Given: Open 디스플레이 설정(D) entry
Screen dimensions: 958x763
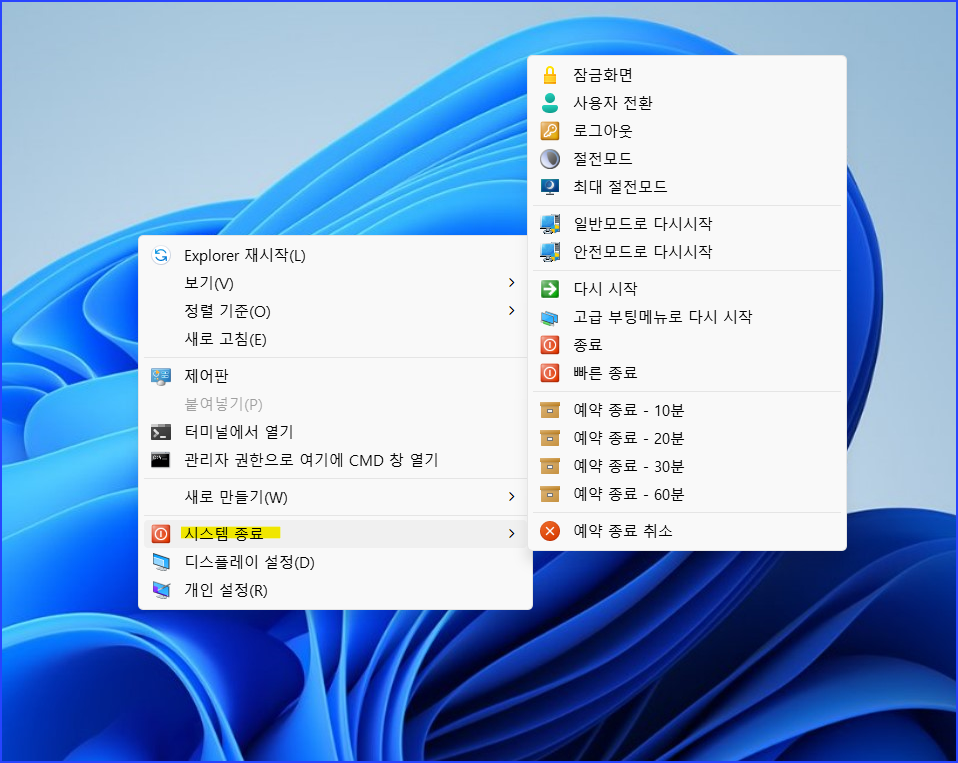Looking at the screenshot, I should (335, 562).
